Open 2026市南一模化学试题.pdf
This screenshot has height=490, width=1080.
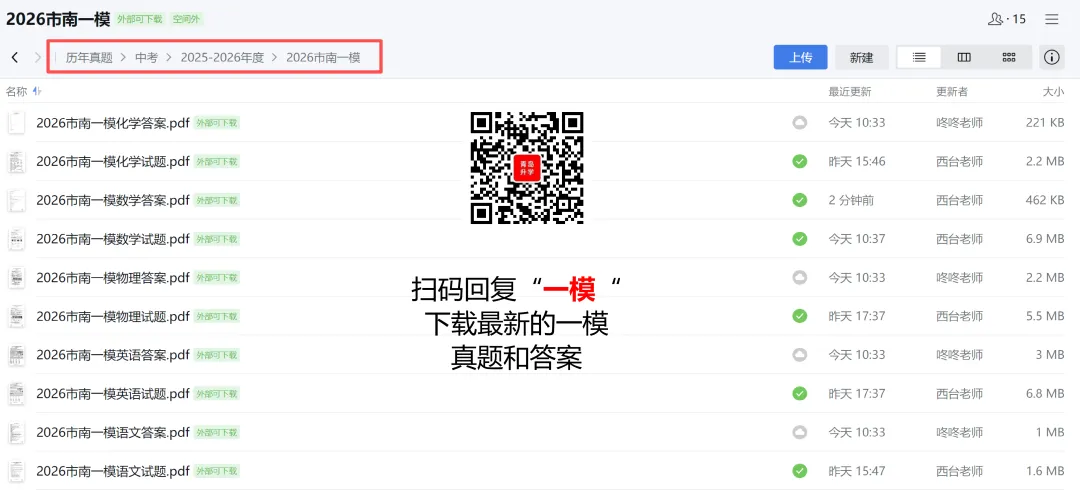[x=112, y=161]
